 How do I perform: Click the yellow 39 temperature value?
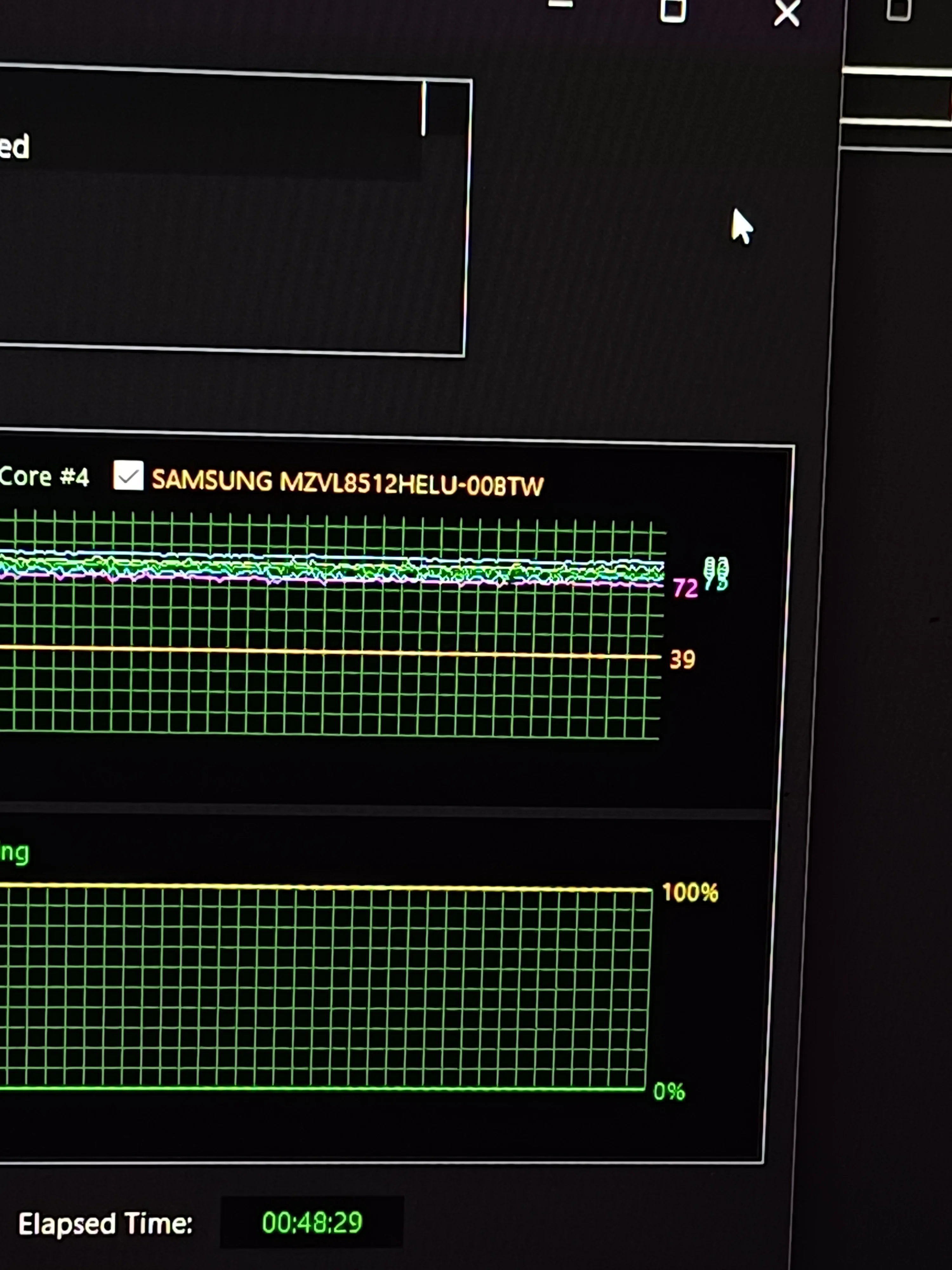[x=682, y=660]
